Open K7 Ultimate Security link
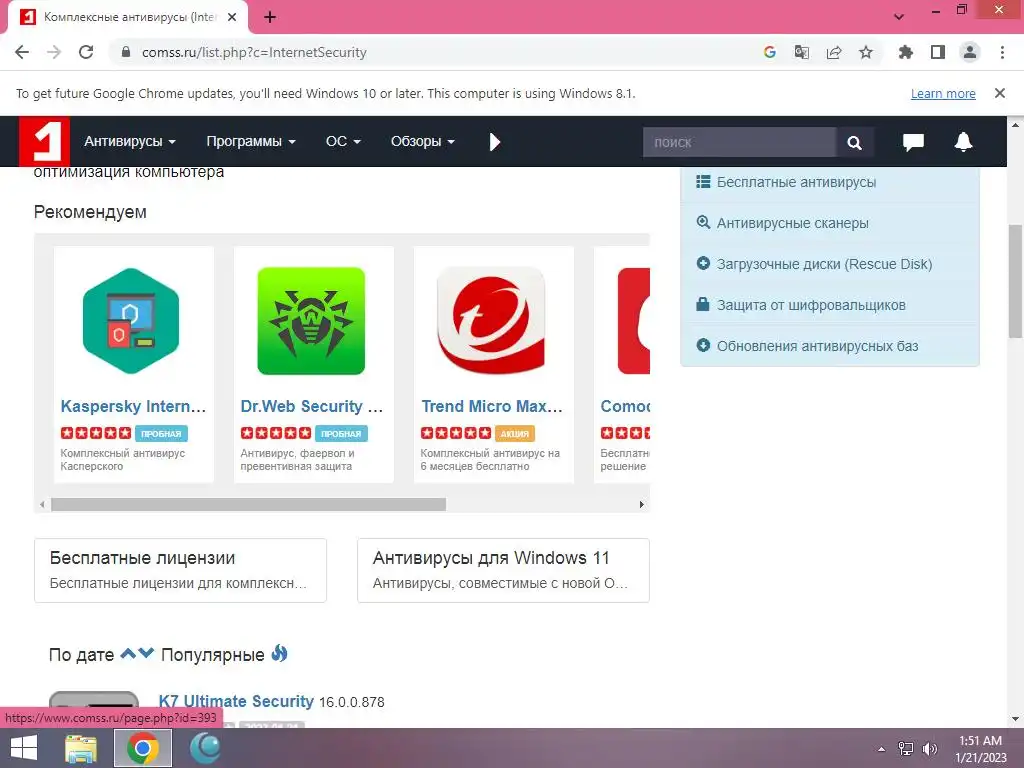 click(x=236, y=701)
